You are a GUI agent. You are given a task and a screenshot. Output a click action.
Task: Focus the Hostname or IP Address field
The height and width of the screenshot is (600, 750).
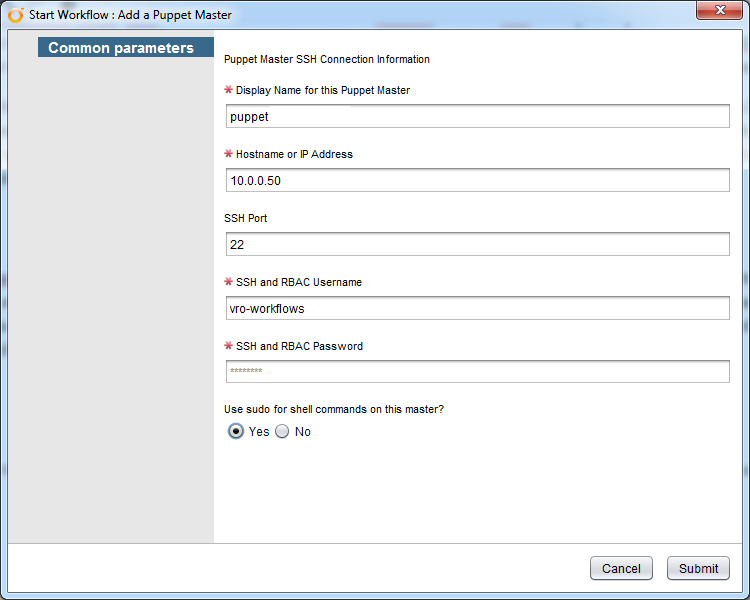tap(478, 181)
